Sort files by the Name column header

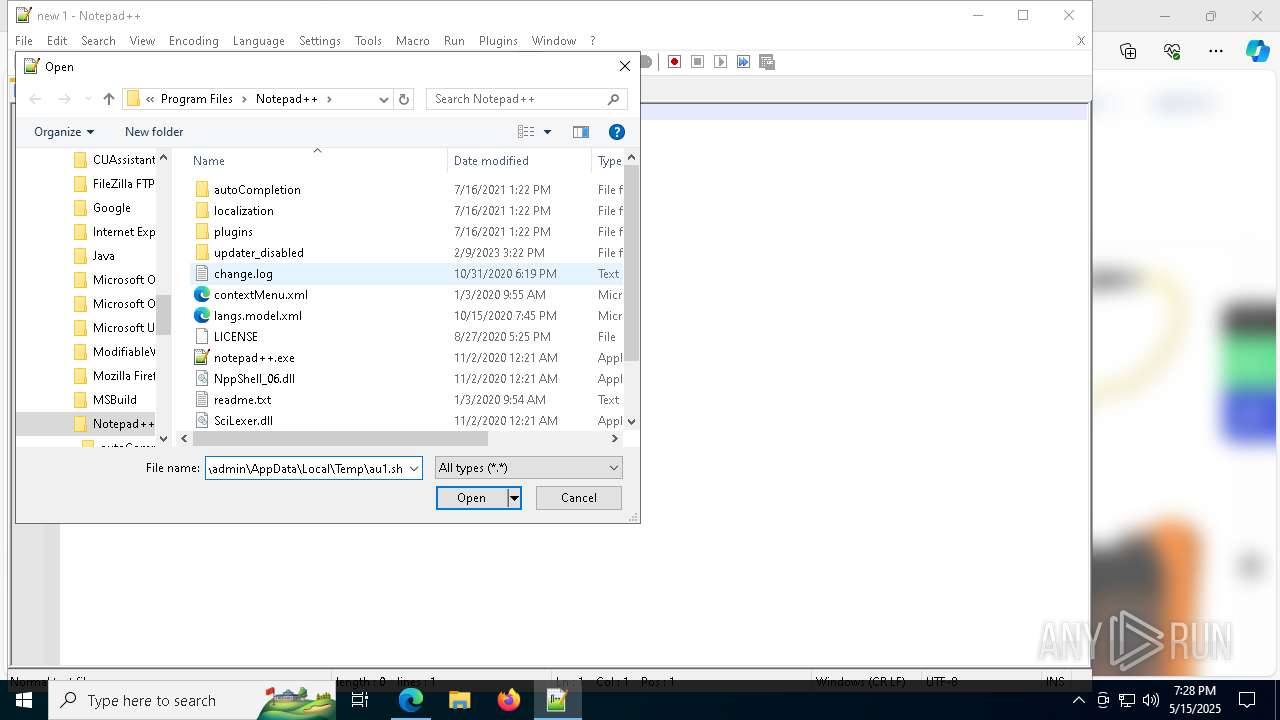pos(317,160)
